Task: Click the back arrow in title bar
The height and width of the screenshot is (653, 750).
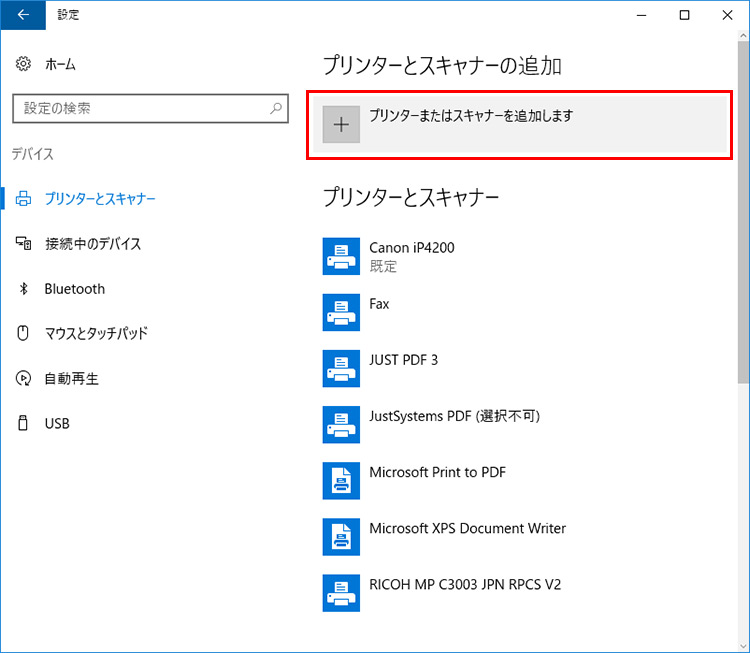Action: (23, 15)
